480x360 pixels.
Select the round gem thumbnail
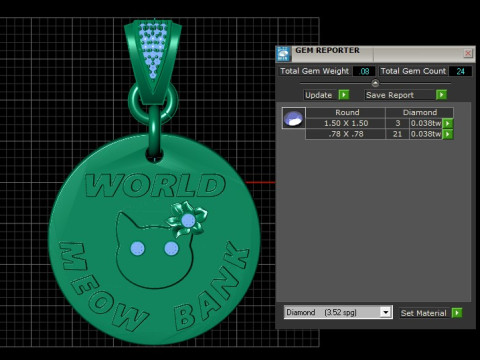pyautogui.click(x=294, y=118)
